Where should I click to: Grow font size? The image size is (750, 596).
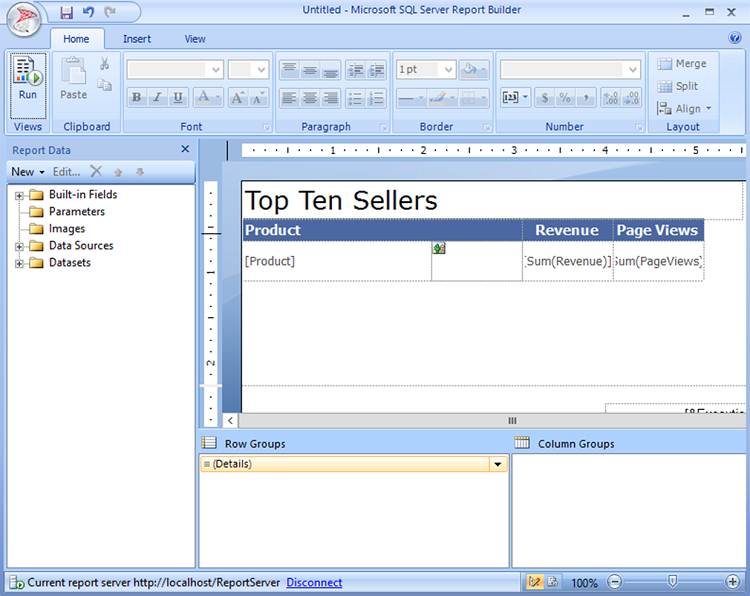(238, 98)
